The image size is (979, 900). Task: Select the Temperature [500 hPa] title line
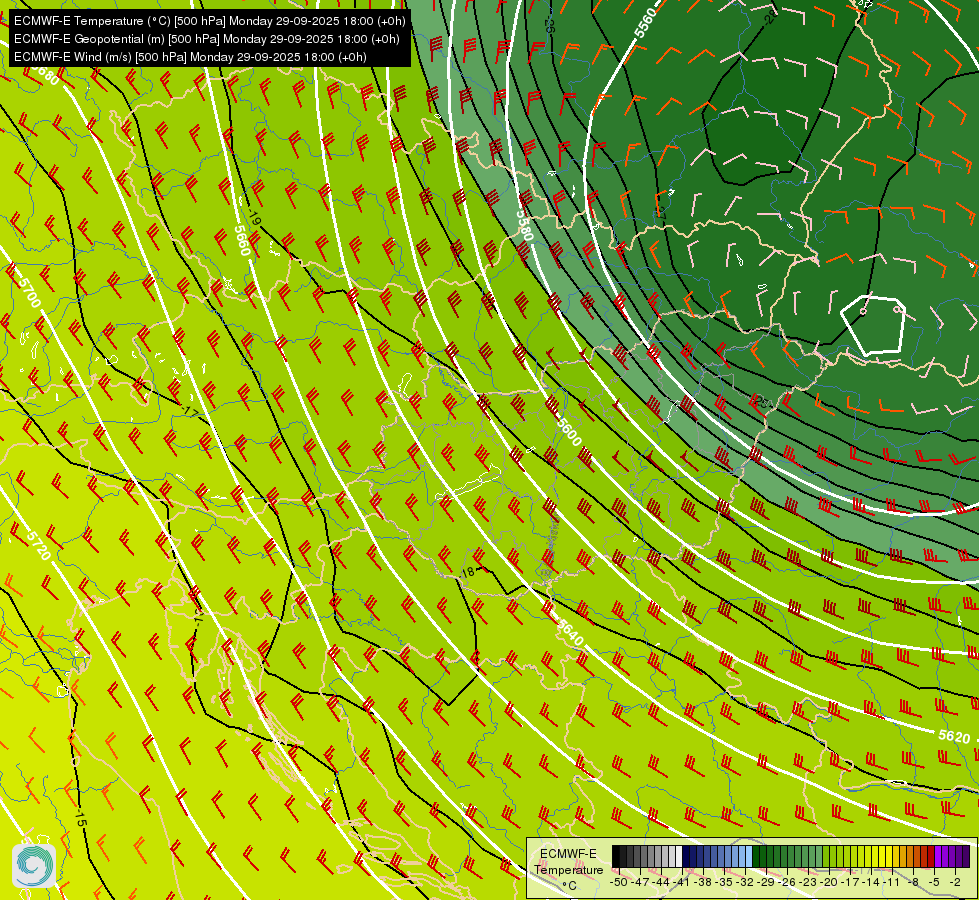[x=209, y=21]
